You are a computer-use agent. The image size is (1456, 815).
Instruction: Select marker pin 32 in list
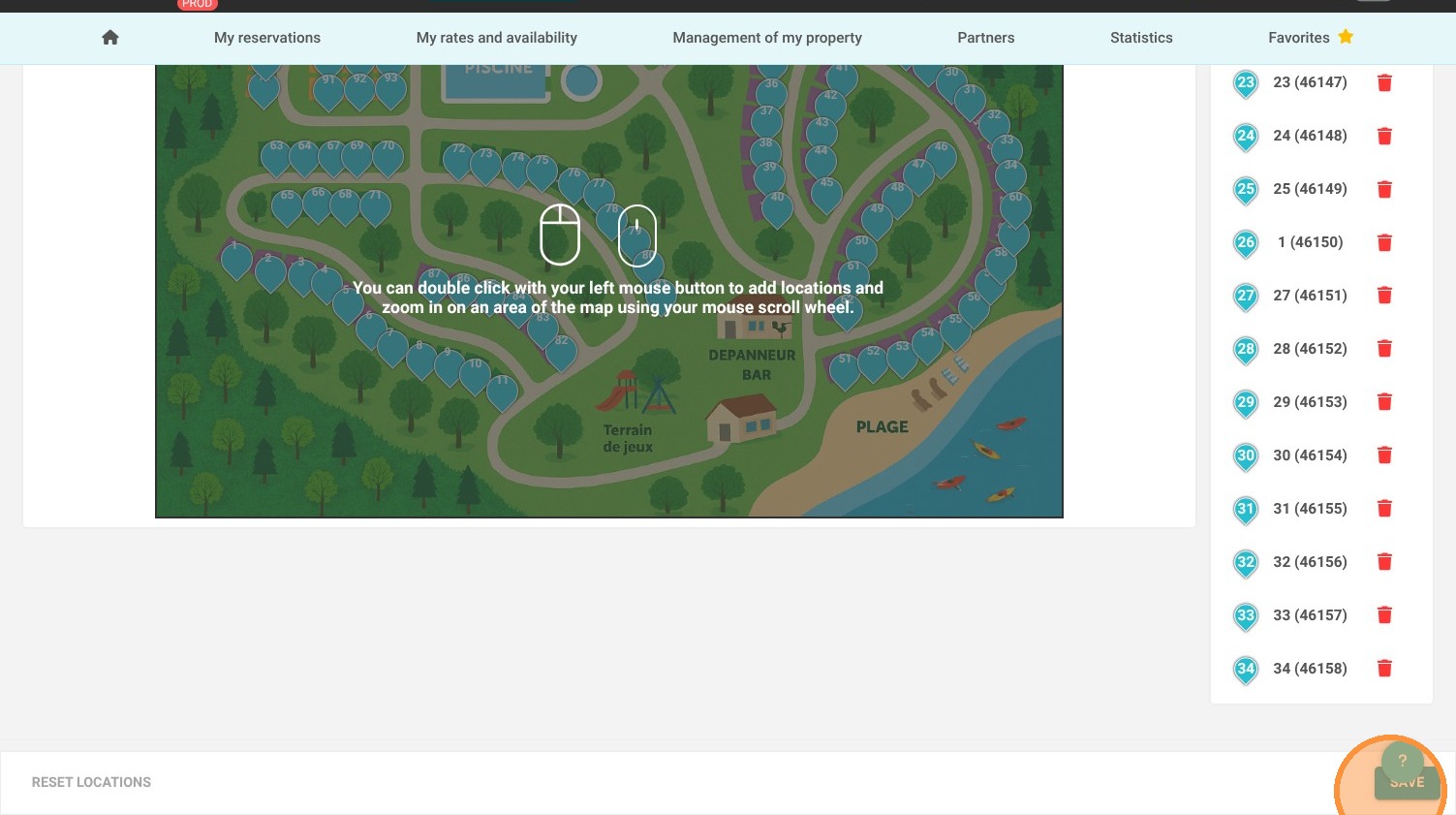1246,563
